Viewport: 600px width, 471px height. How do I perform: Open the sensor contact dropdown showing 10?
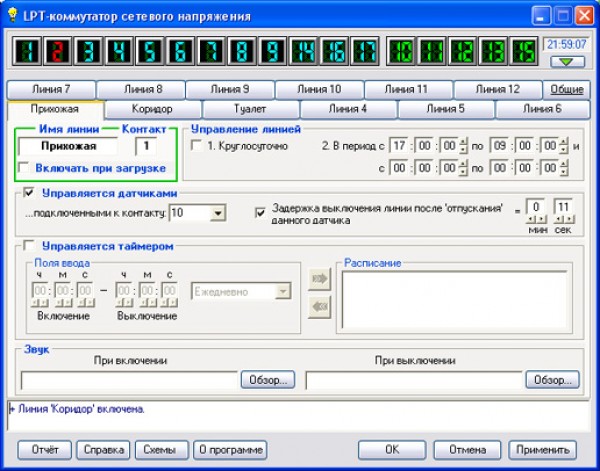[x=218, y=212]
